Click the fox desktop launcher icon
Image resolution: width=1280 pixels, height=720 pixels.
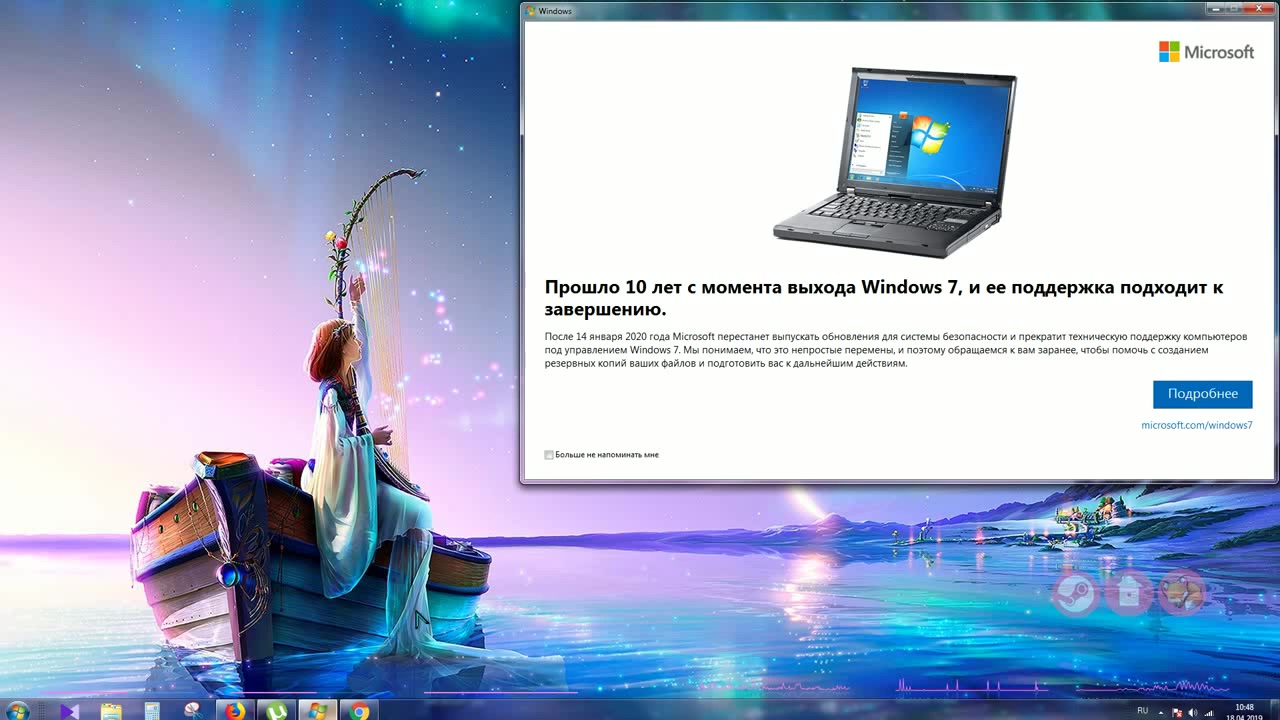coord(1182,593)
